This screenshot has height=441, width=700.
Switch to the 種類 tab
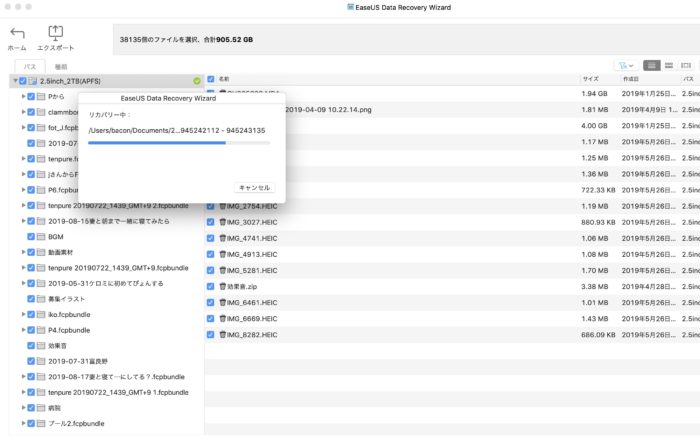61,67
